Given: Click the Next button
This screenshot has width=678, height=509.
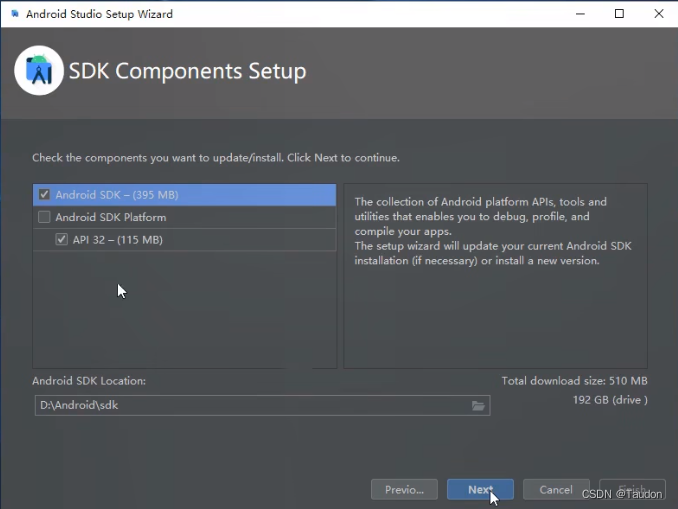Looking at the screenshot, I should 480,490.
